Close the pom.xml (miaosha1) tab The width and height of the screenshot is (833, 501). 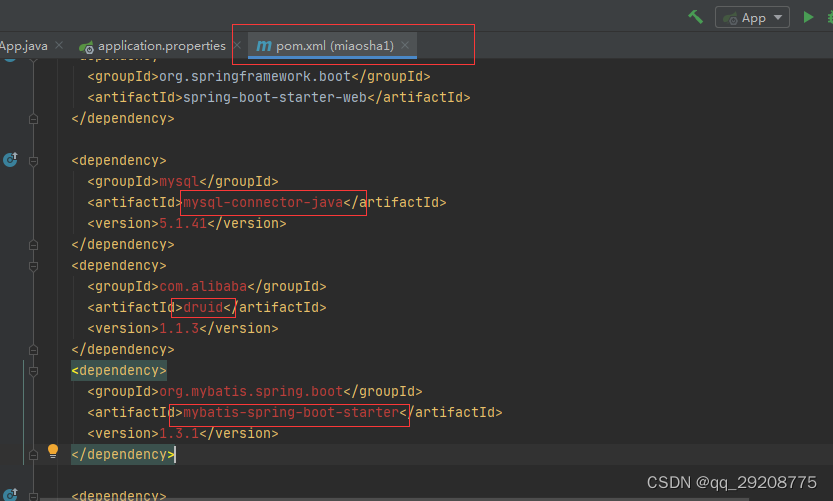pos(405,46)
